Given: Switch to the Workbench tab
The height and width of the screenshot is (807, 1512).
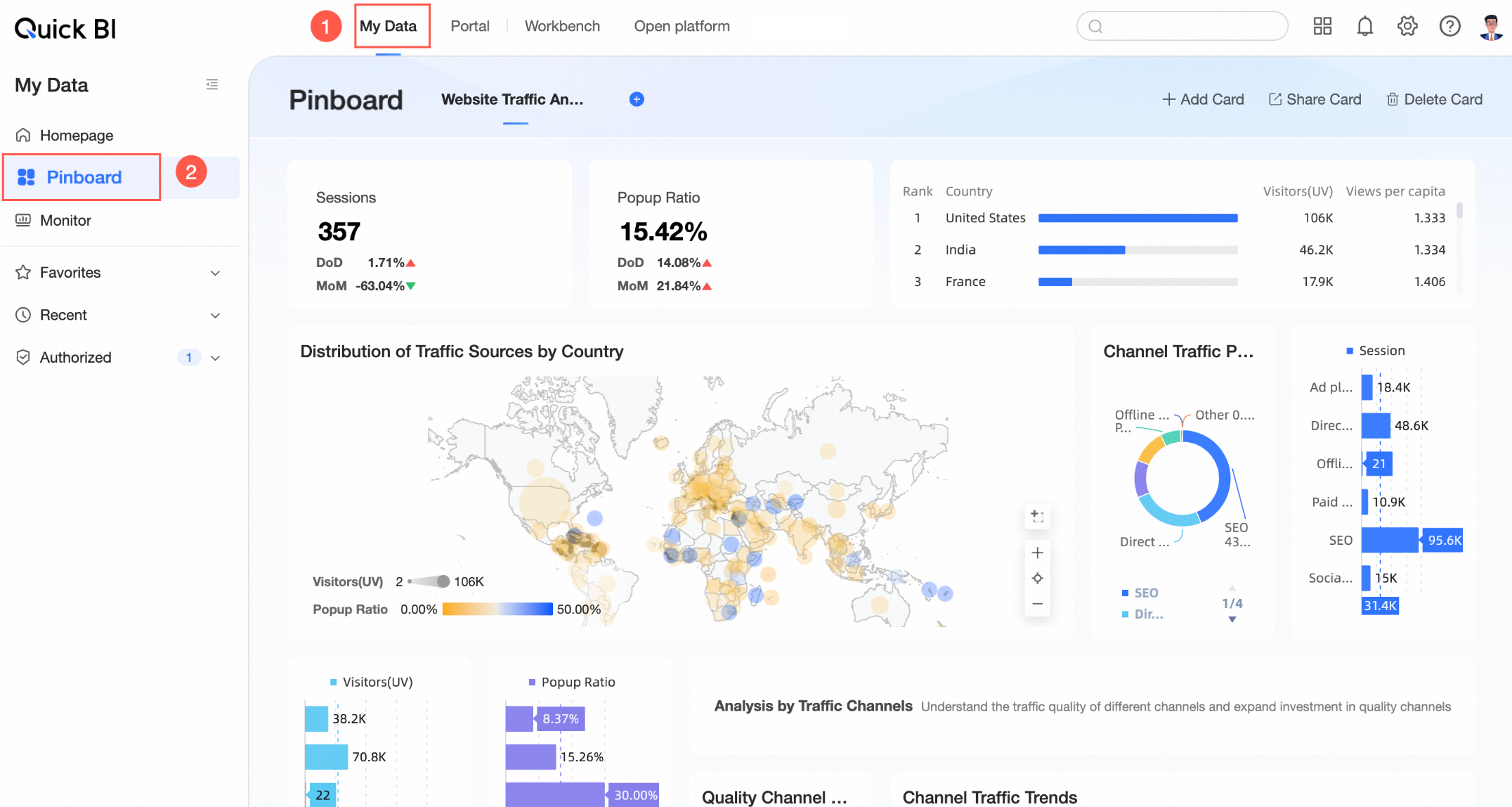Looking at the screenshot, I should [x=562, y=26].
